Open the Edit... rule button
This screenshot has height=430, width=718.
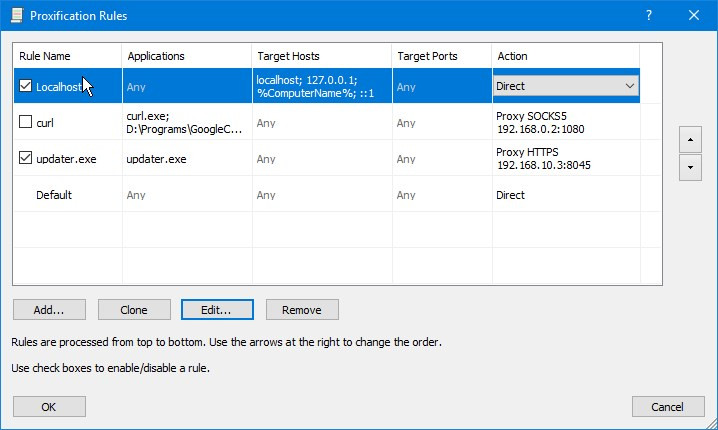point(217,310)
